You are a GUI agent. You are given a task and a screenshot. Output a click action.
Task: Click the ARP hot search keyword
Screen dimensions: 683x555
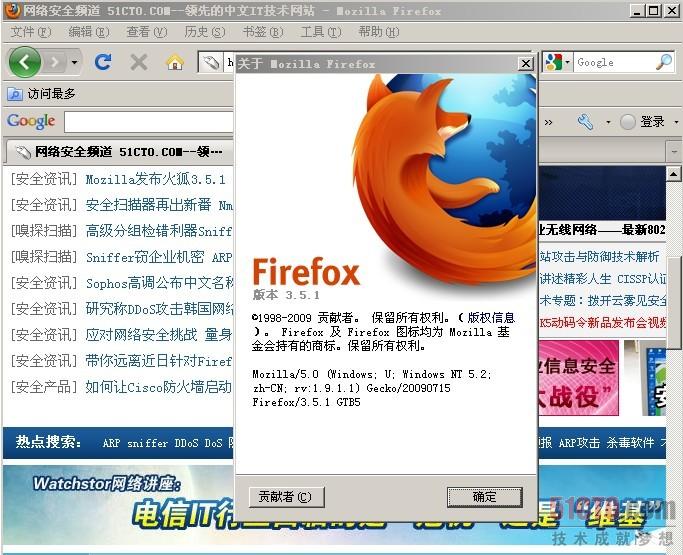click(x=112, y=443)
